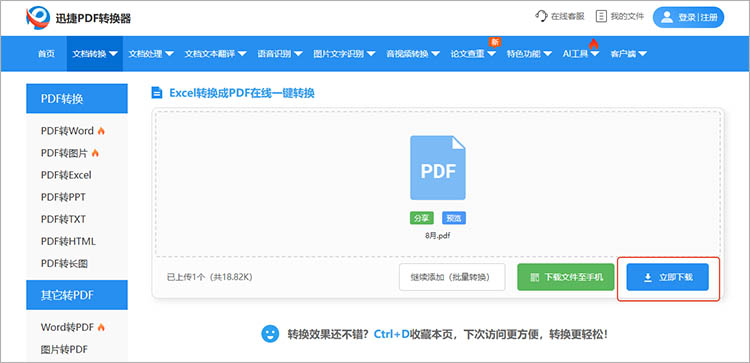Open the AI工具 menu label
Screen dimensions: 750x363
pos(575,54)
